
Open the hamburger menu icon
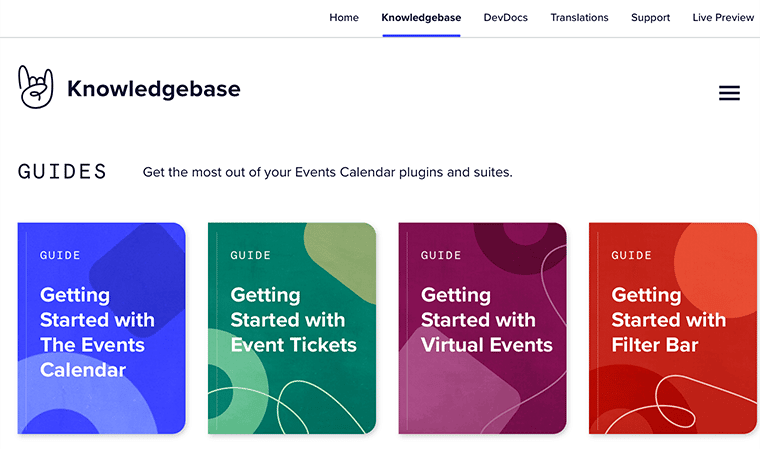729,93
